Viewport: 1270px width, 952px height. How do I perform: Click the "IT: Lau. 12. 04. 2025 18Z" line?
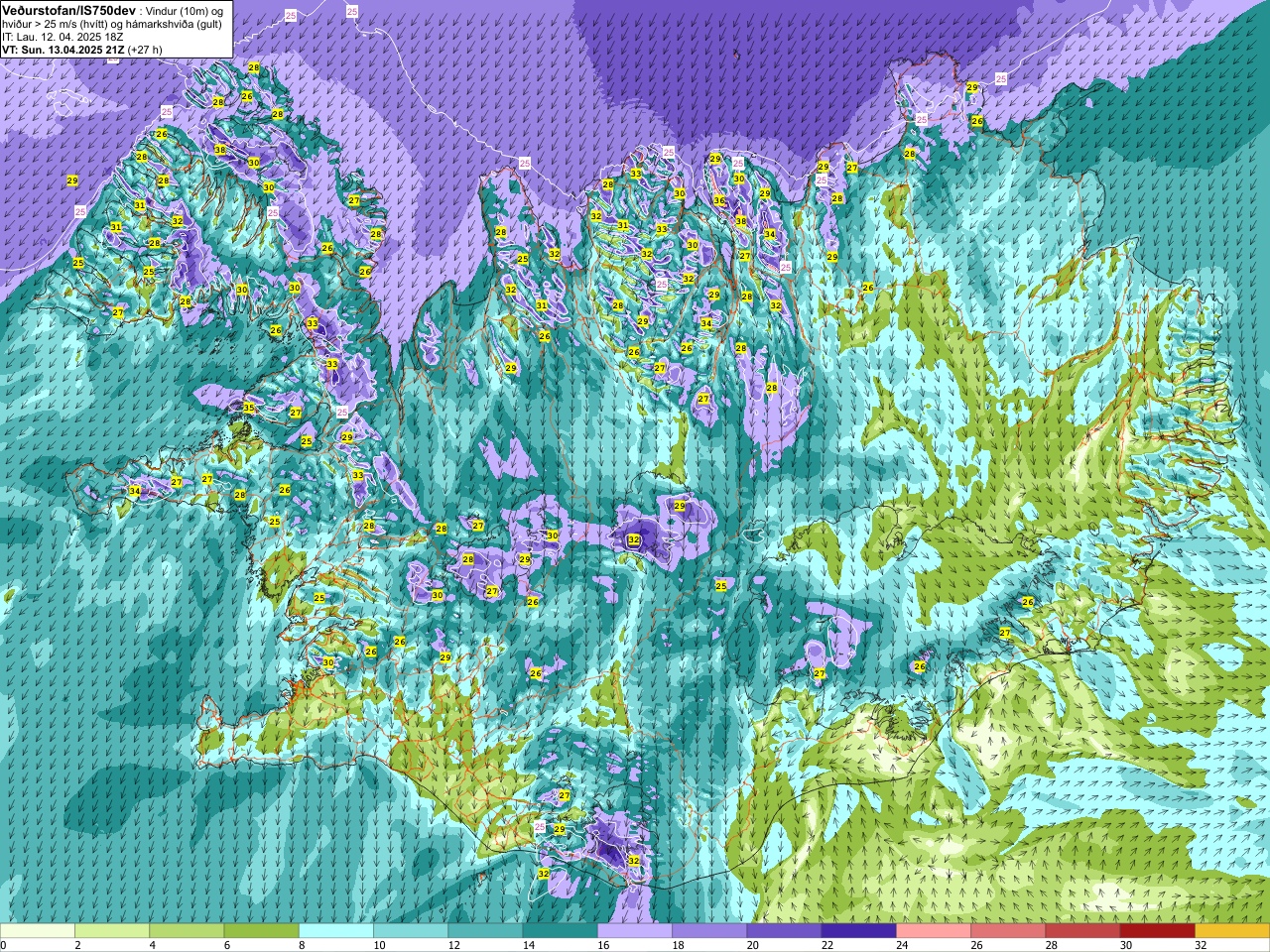(63, 37)
